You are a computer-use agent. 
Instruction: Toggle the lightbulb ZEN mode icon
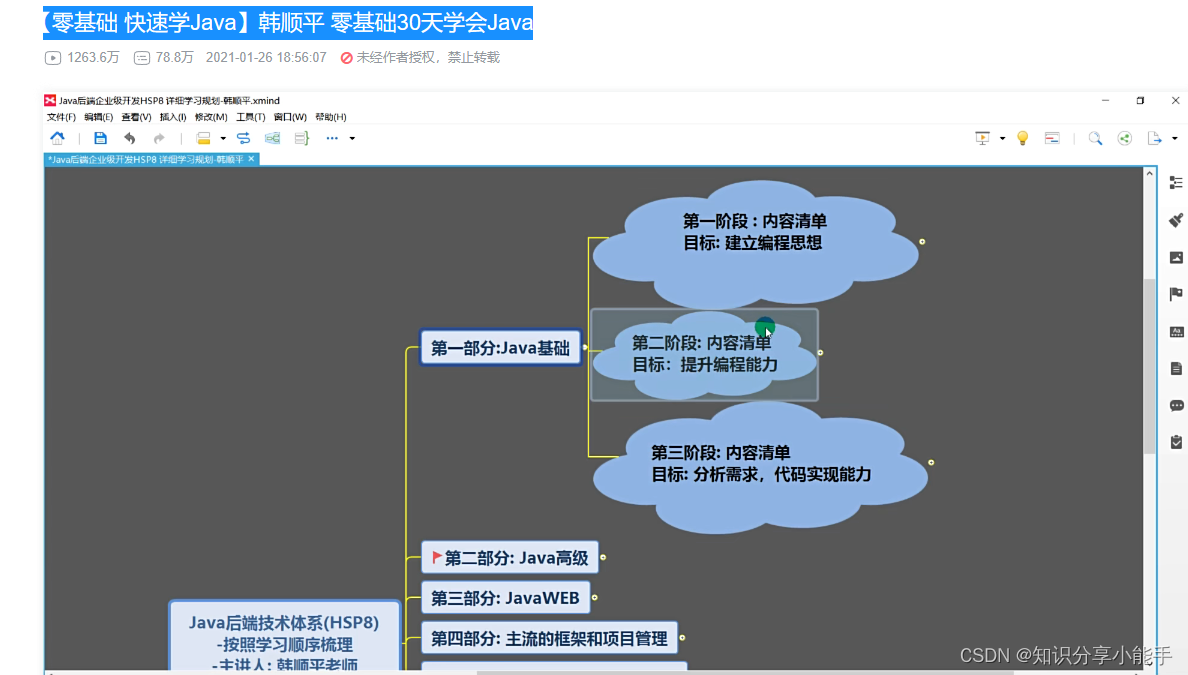(1022, 138)
